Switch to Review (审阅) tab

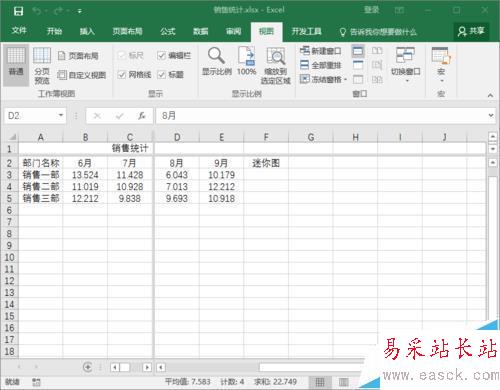pos(233,31)
